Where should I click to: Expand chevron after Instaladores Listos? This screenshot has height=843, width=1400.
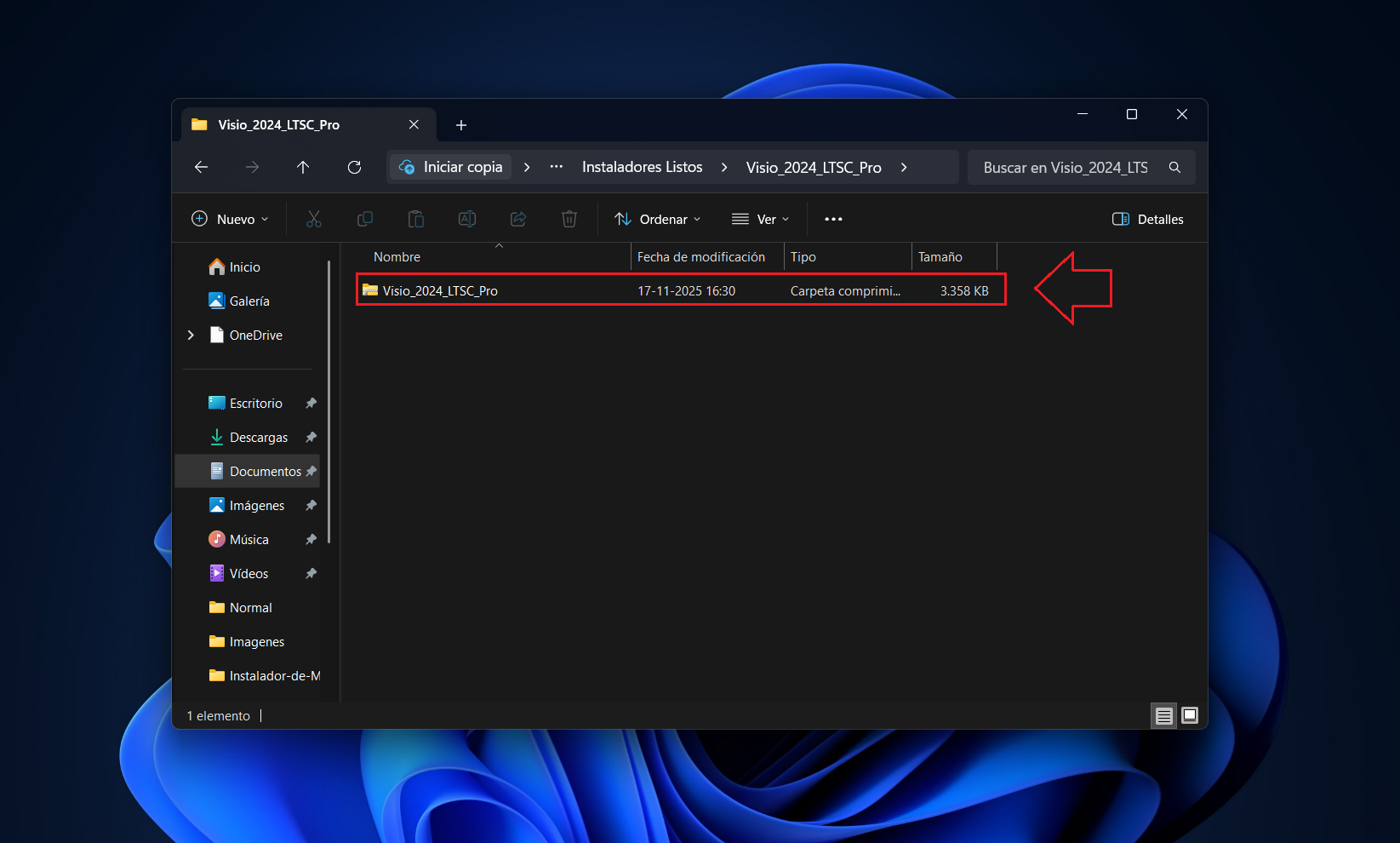pyautogui.click(x=724, y=168)
